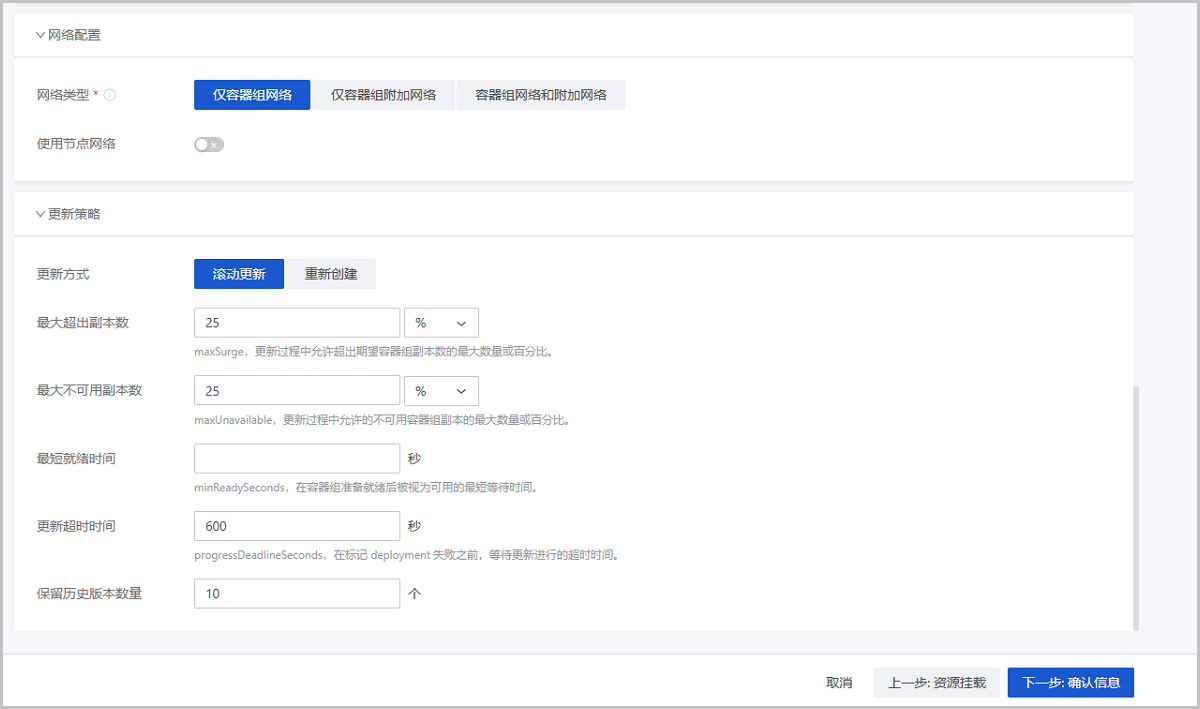Click the maxUnavailable description text
Screen dimensions: 1200x709
(382, 420)
